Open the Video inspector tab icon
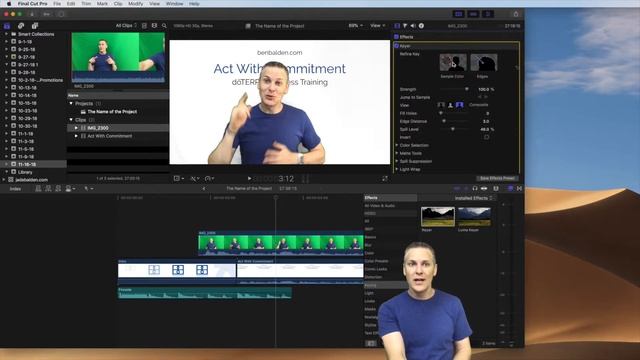The image size is (640, 360). (x=397, y=26)
